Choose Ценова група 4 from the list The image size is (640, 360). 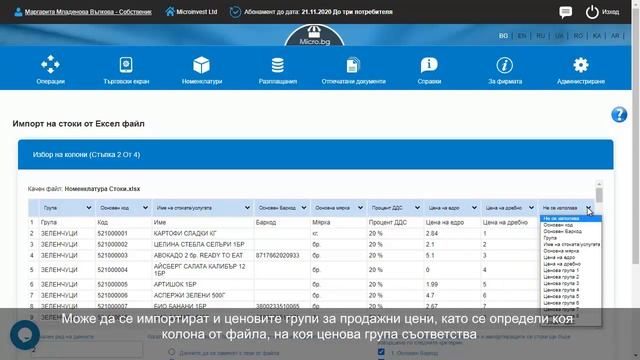point(571,290)
